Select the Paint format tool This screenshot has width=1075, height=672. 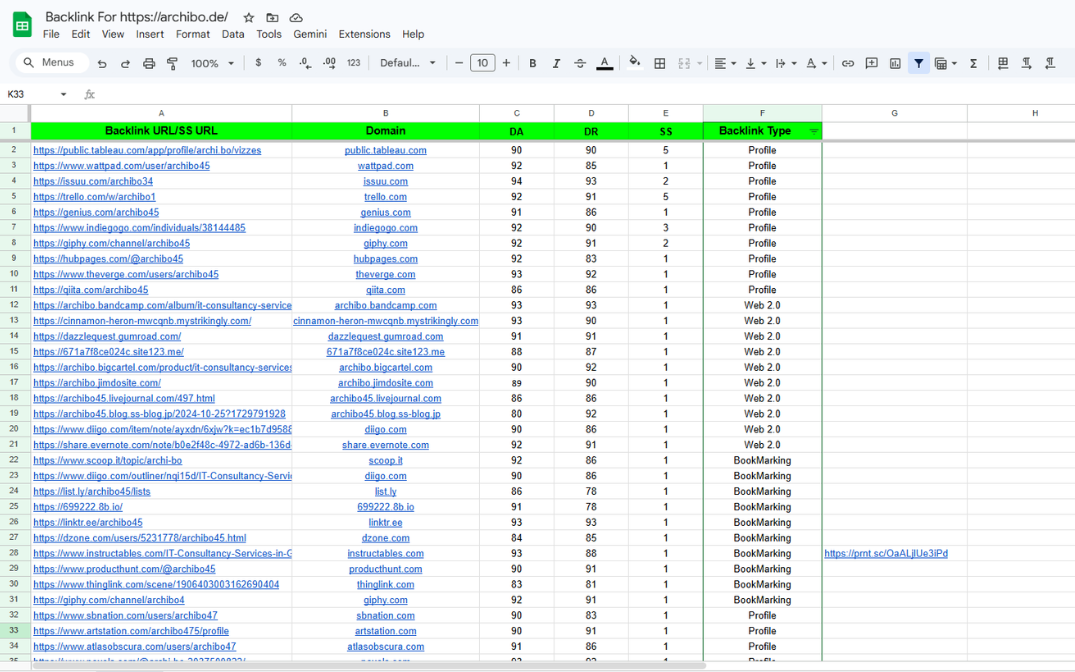[172, 63]
